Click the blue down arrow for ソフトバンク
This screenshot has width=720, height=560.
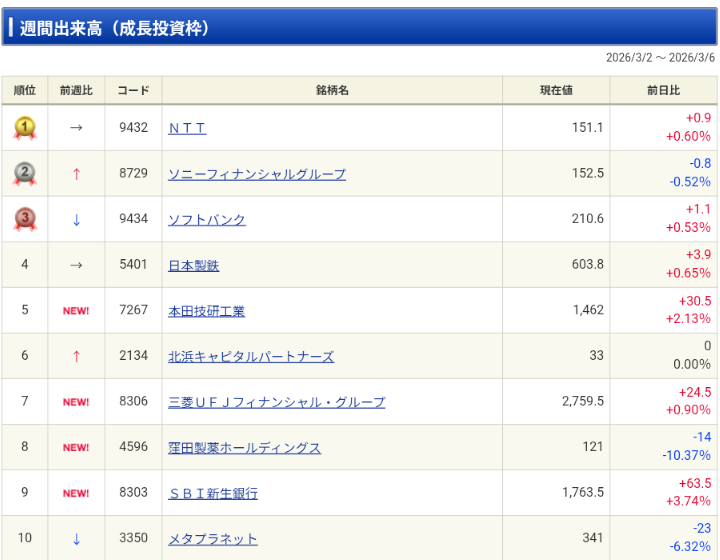pyautogui.click(x=76, y=220)
